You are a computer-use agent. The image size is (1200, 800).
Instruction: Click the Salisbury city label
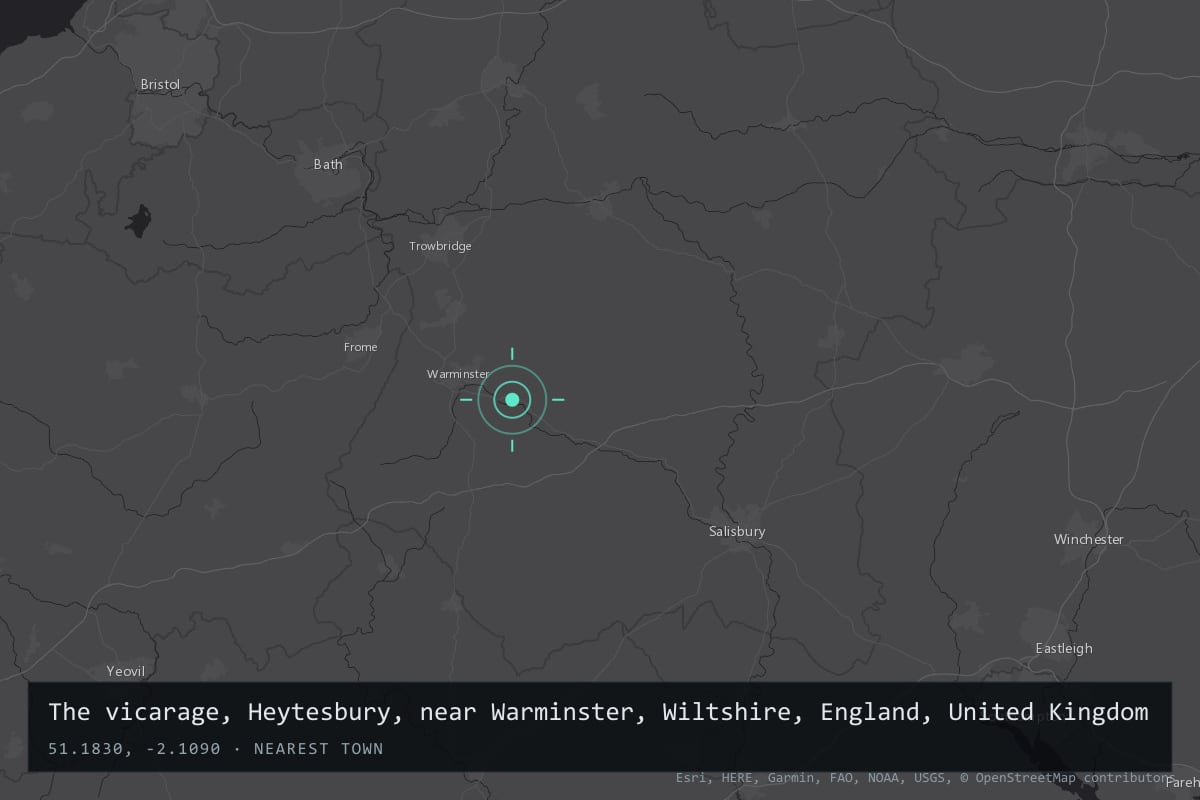coord(737,532)
